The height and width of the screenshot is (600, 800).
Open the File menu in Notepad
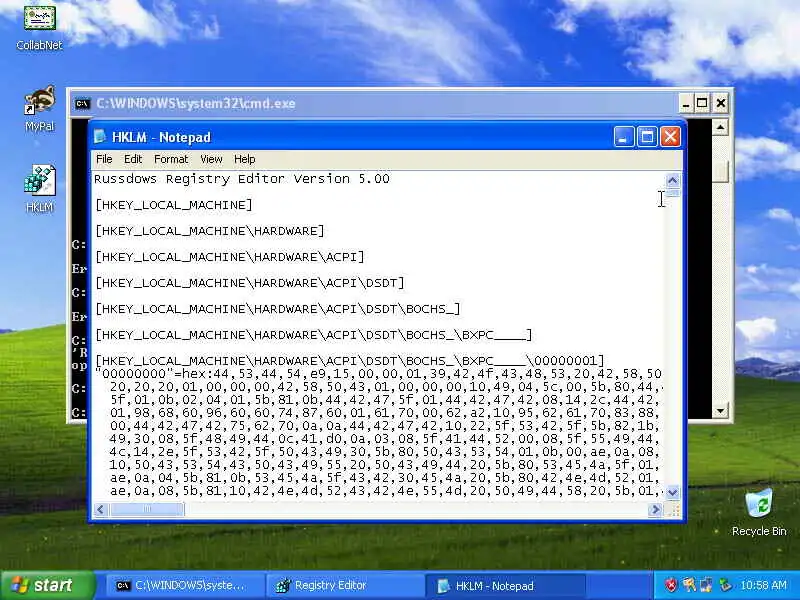[x=104, y=159]
